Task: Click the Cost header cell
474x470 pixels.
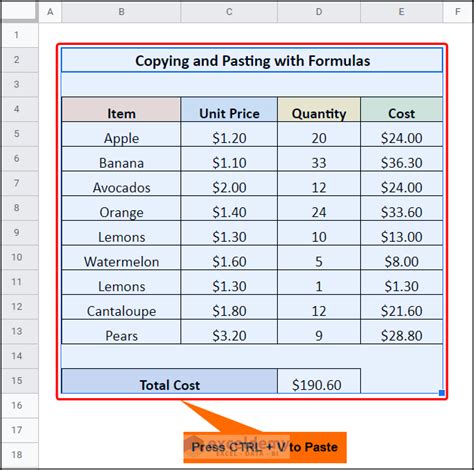Action: (402, 109)
